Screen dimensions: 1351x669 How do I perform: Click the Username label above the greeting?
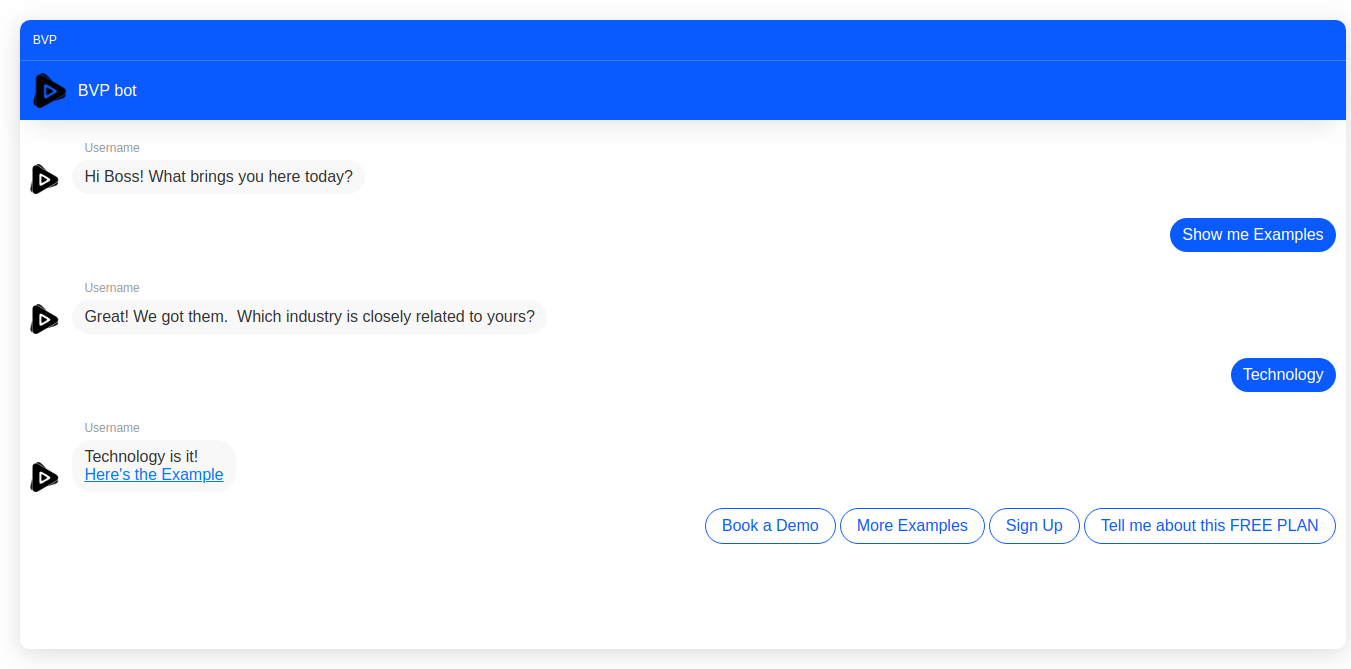click(x=112, y=148)
